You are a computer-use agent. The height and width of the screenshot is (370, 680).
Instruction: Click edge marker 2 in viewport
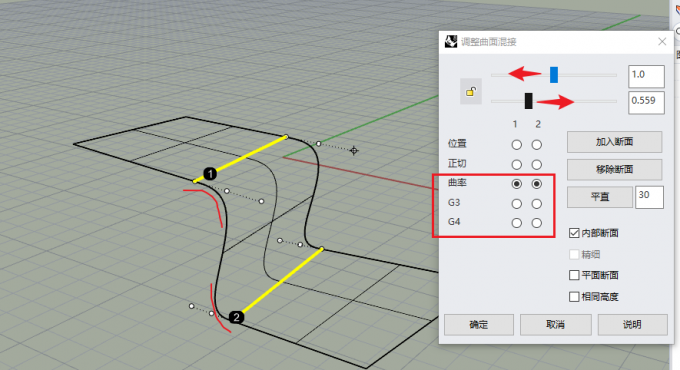point(236,317)
